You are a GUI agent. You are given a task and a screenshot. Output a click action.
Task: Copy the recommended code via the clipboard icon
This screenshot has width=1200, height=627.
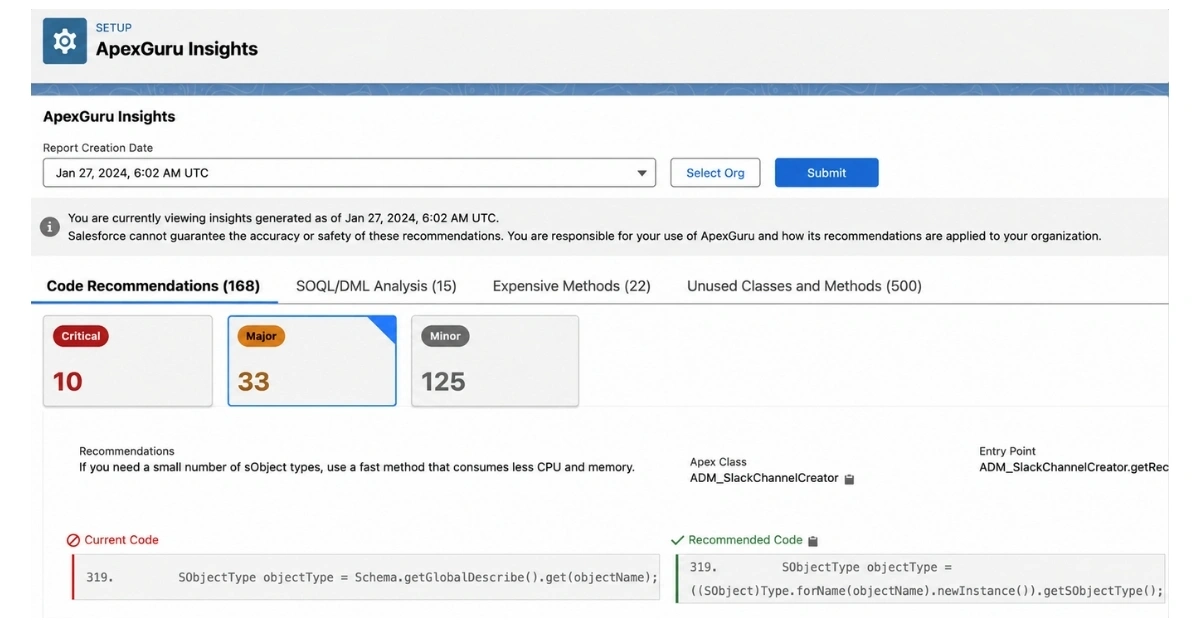pyautogui.click(x=813, y=541)
